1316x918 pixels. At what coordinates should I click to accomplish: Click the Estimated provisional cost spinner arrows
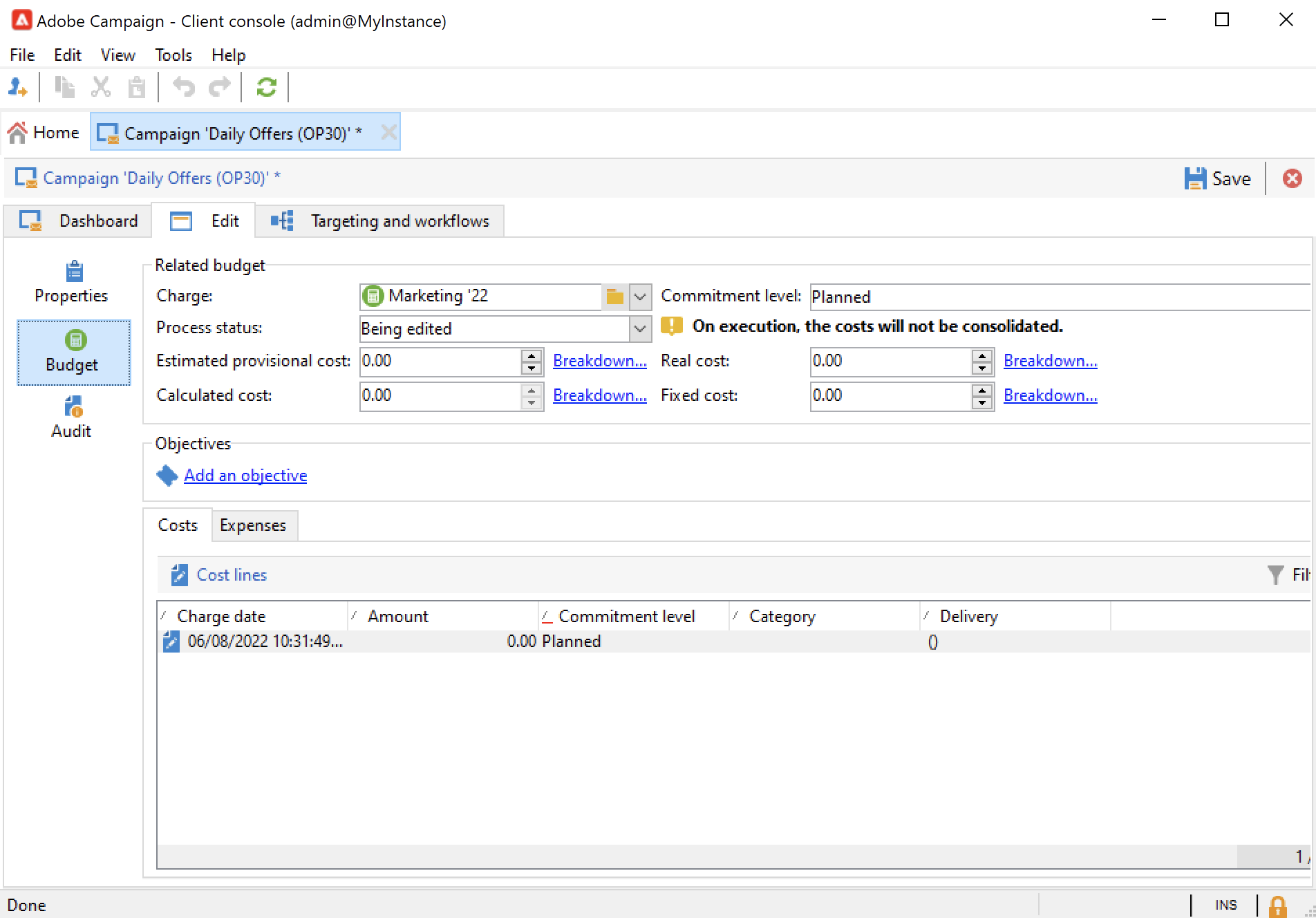(532, 361)
